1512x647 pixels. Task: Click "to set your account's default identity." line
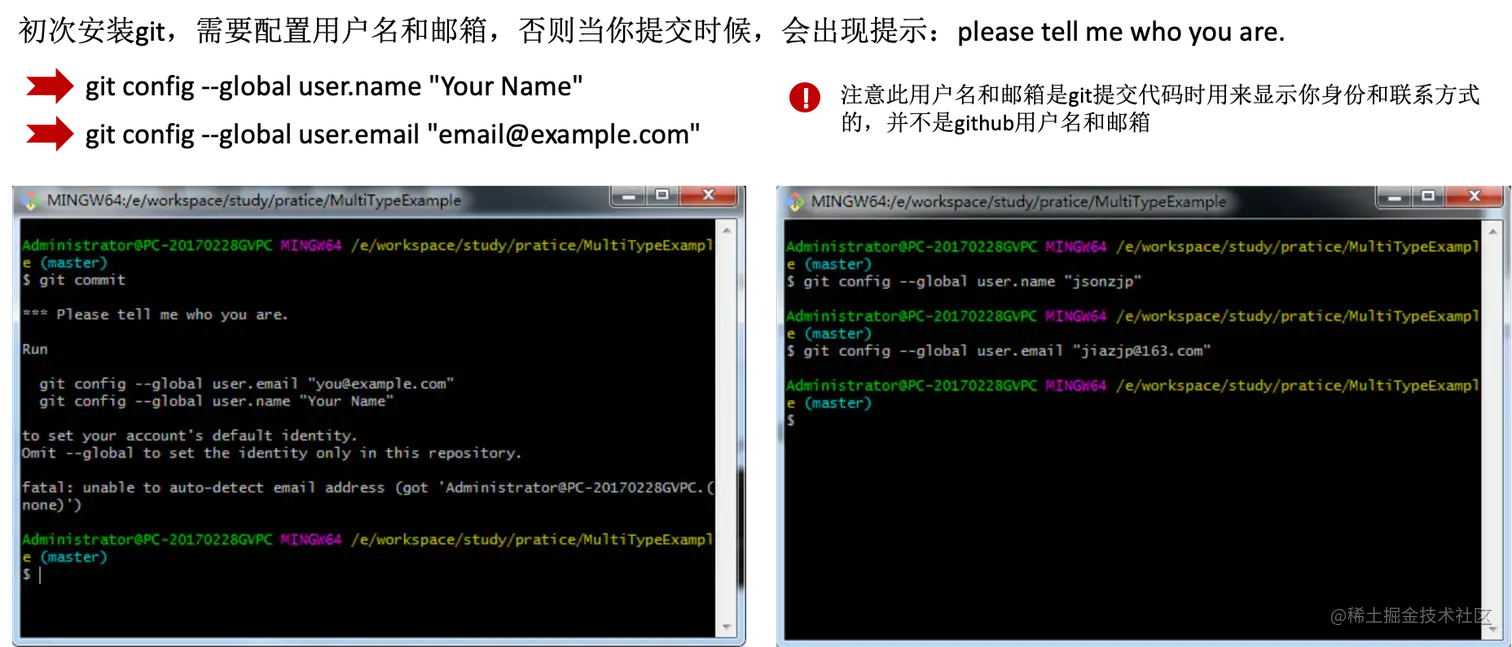tap(190, 435)
